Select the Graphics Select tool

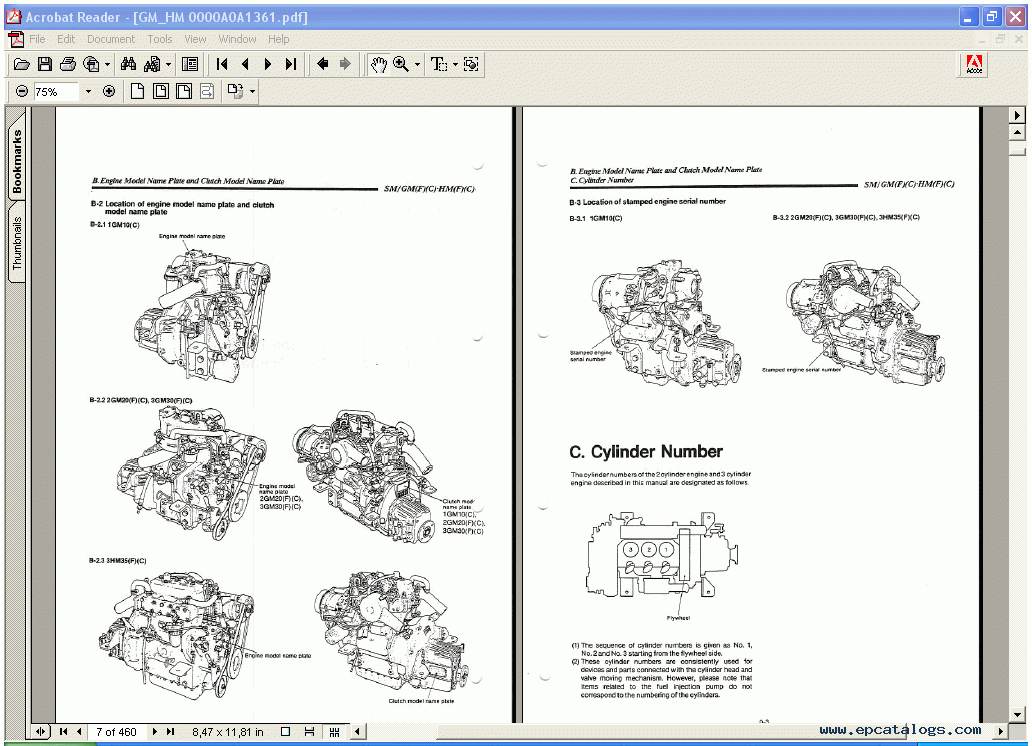(x=471, y=64)
